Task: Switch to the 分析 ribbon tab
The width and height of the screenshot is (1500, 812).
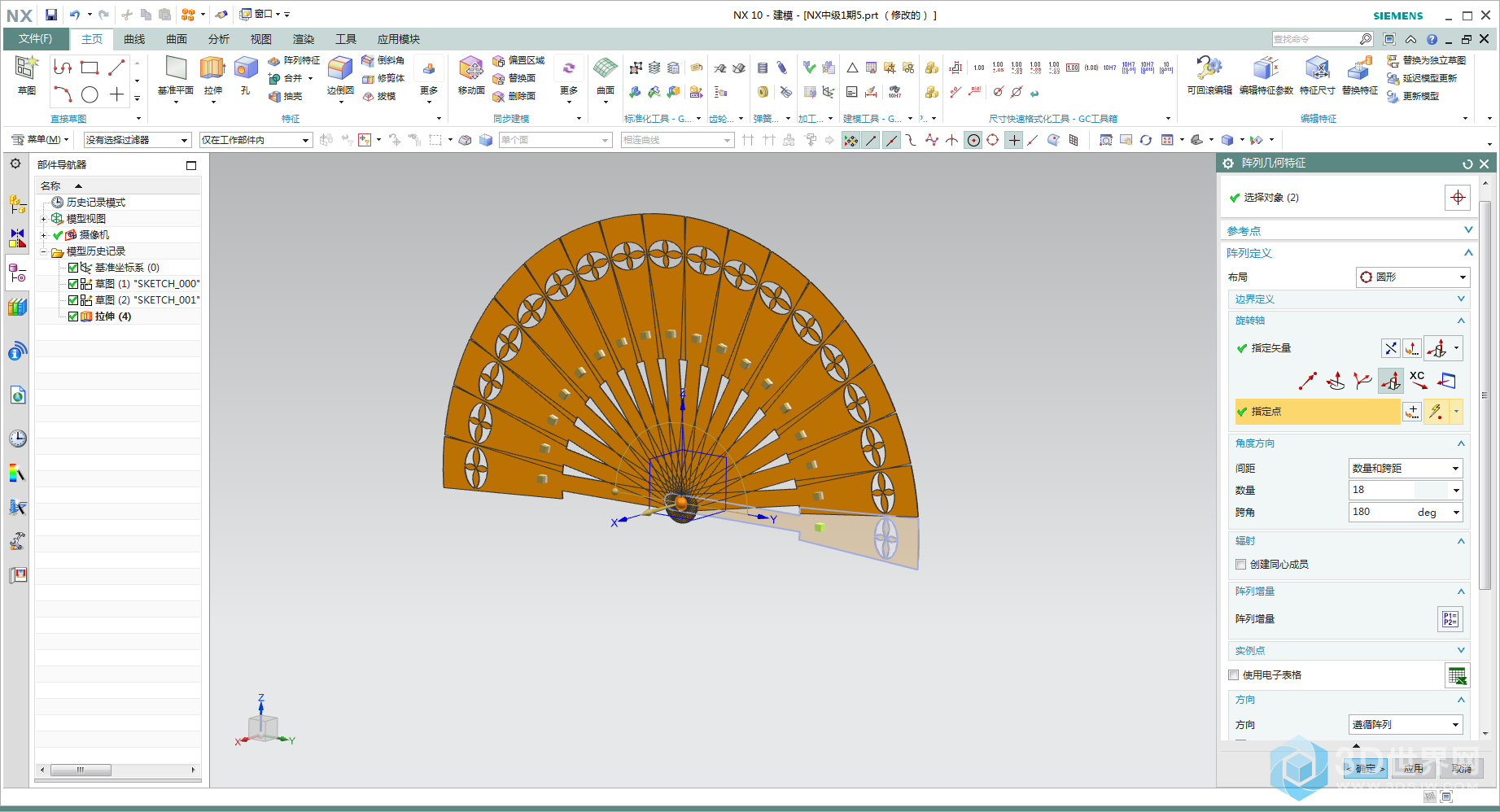Action: point(219,39)
